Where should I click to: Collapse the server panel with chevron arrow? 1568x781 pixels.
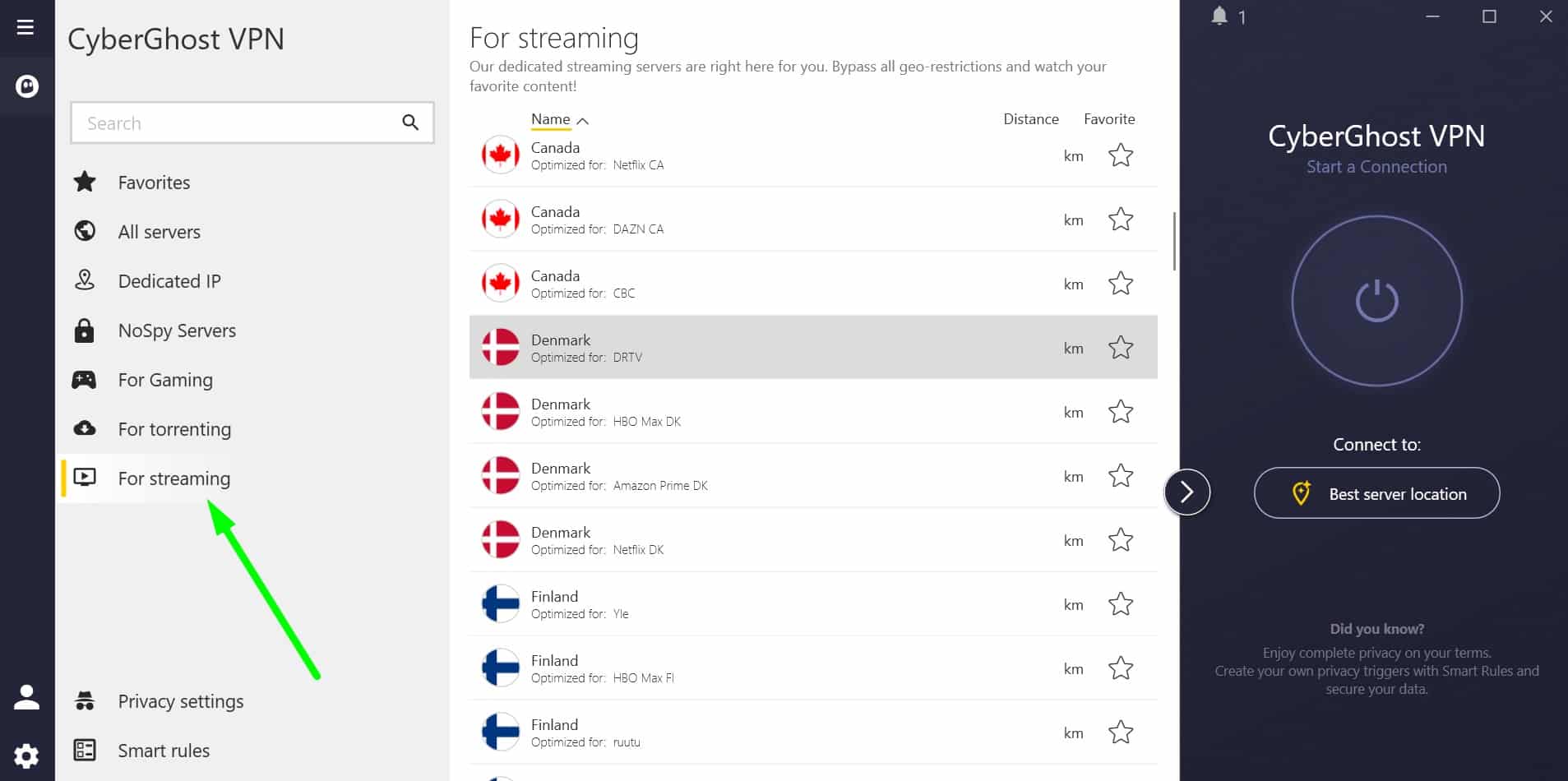click(1186, 492)
